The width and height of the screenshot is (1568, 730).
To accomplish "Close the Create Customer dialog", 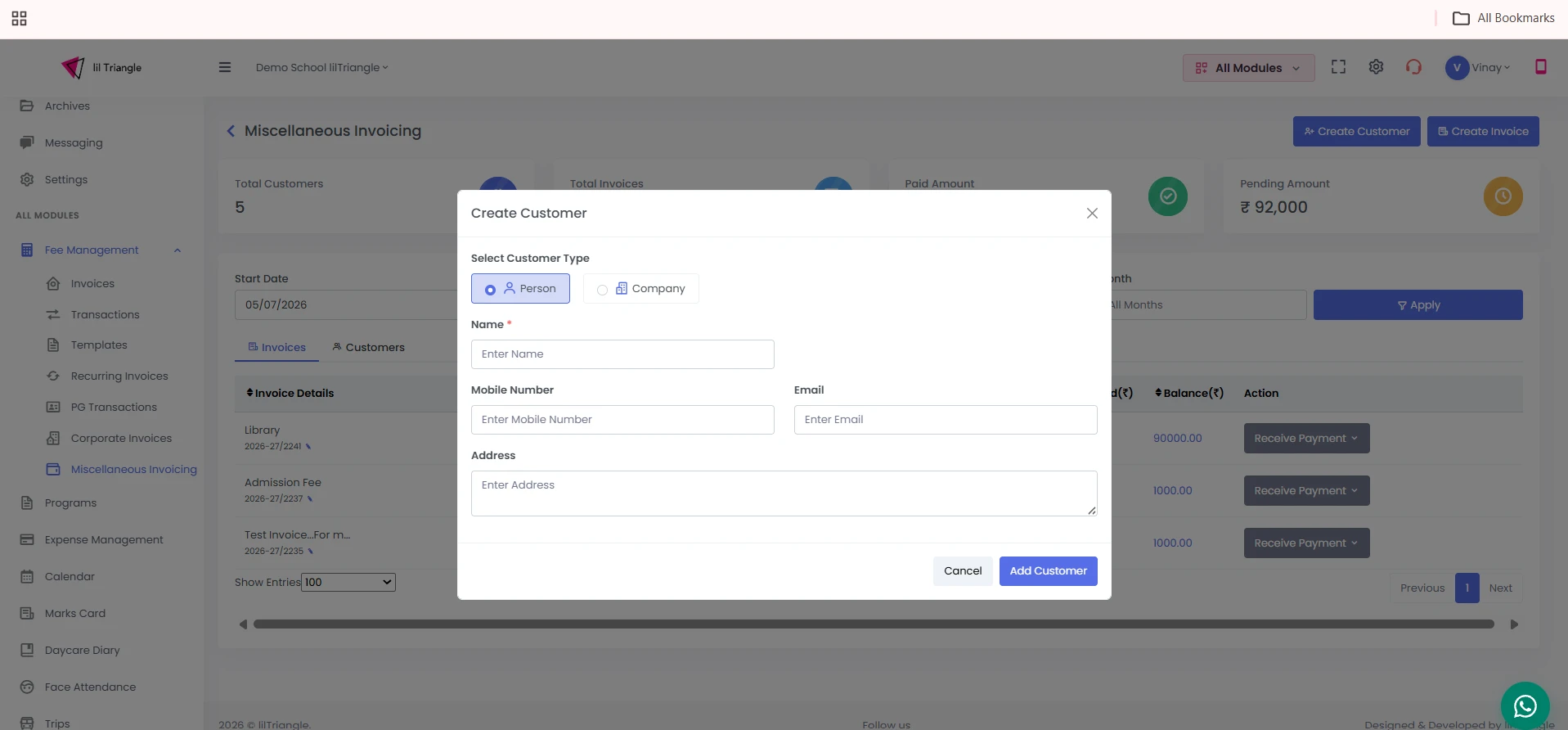I will [1092, 213].
